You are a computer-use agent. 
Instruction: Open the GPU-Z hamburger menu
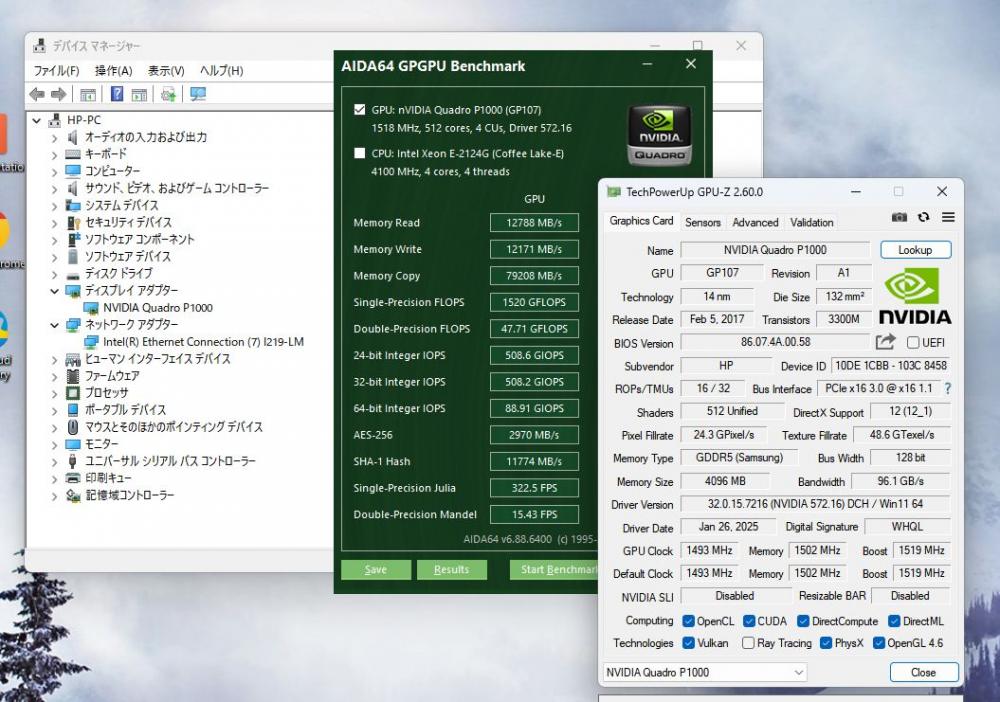(948, 217)
